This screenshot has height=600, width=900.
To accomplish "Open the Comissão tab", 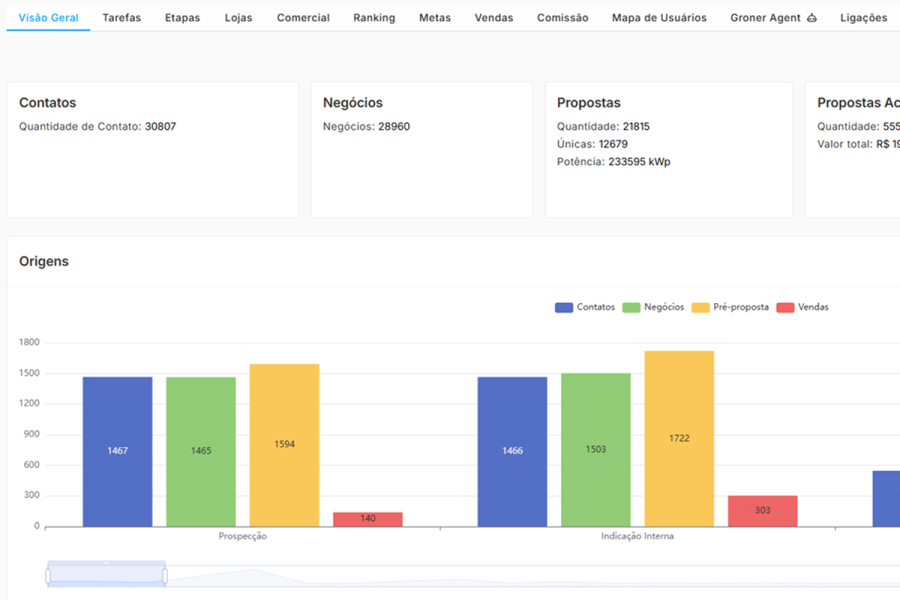I will pyautogui.click(x=562, y=17).
